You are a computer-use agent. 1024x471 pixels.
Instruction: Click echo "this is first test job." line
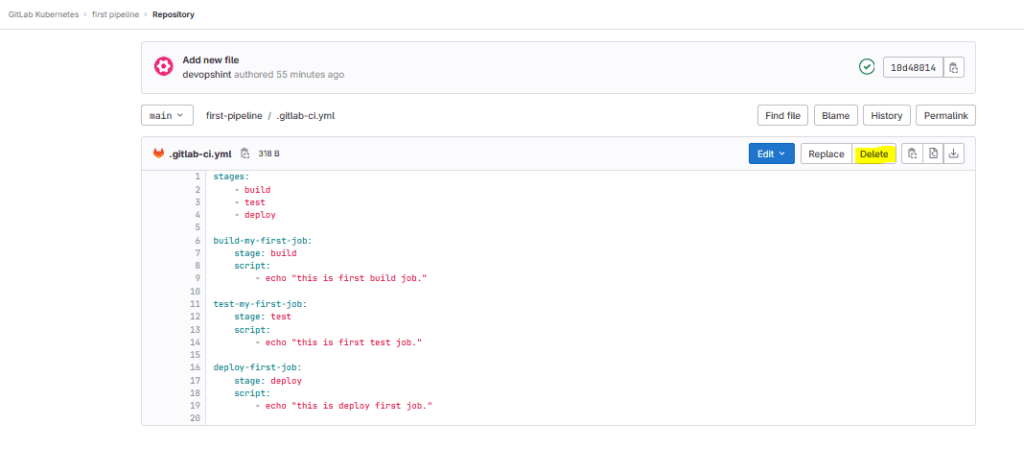point(338,342)
